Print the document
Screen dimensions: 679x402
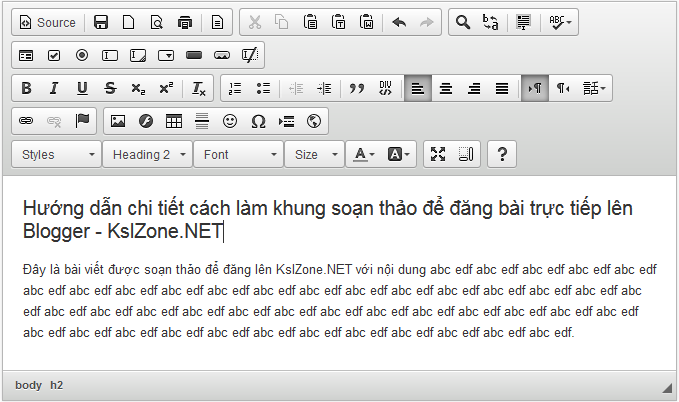pos(185,22)
